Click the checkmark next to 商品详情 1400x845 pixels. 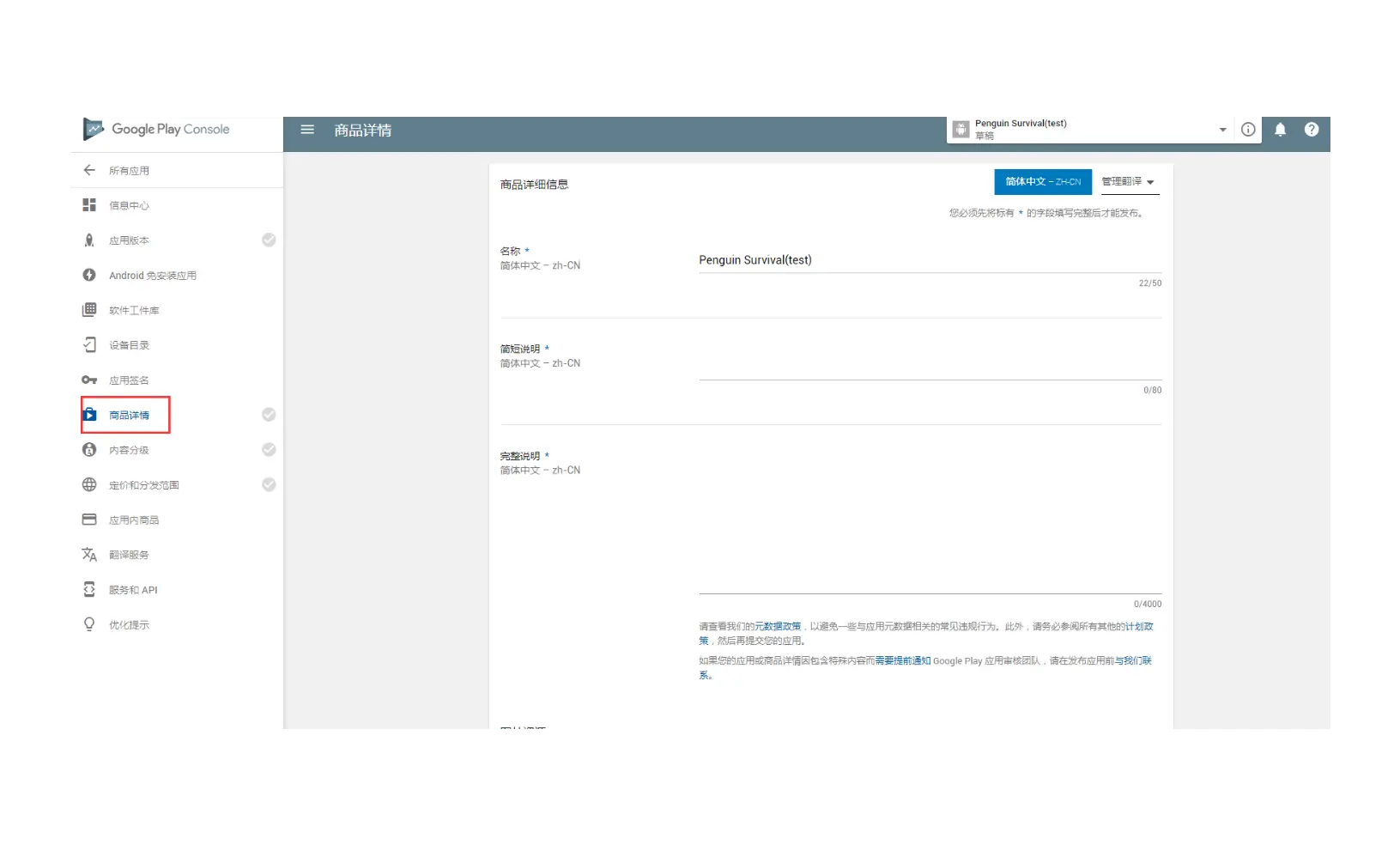click(269, 415)
